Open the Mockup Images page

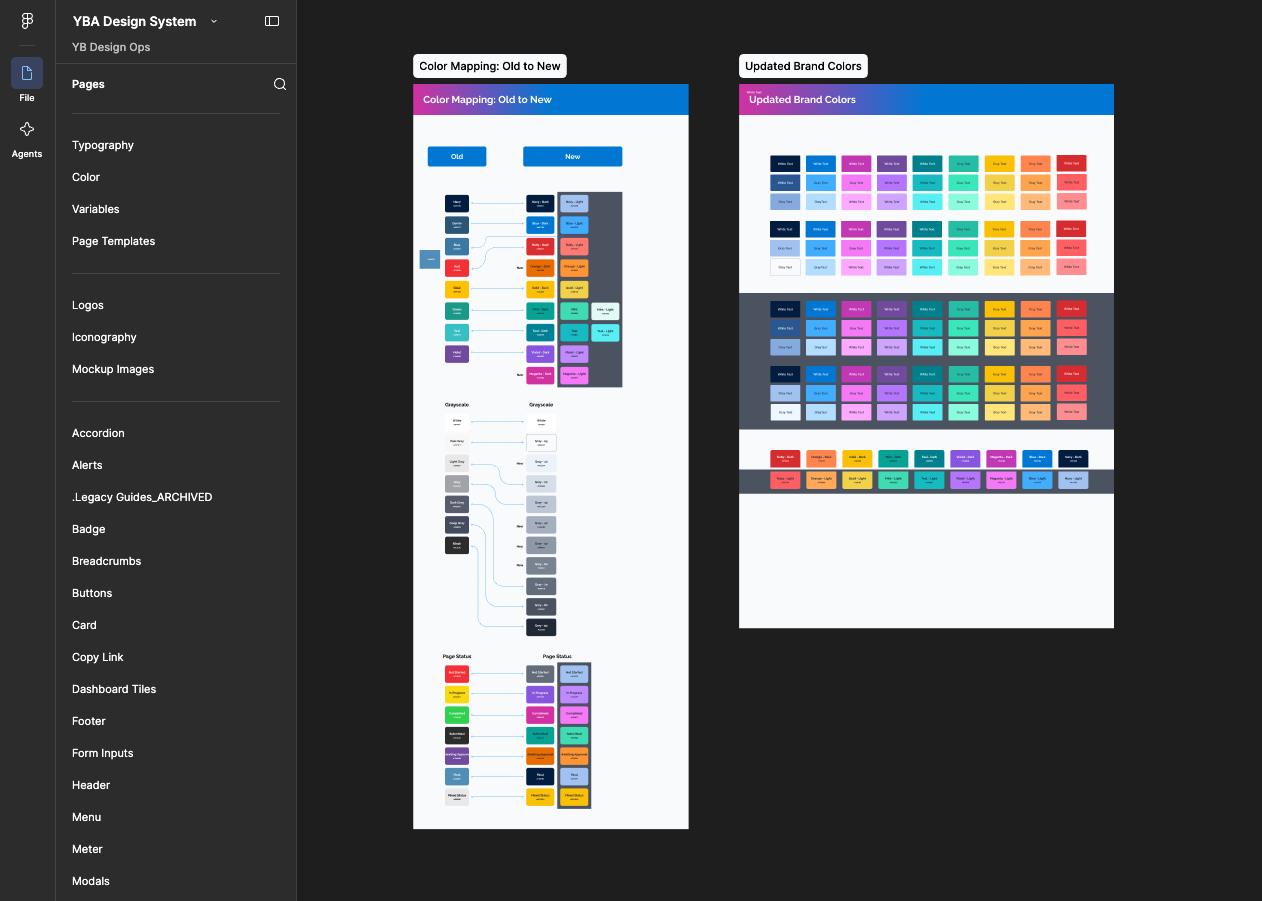coord(113,369)
